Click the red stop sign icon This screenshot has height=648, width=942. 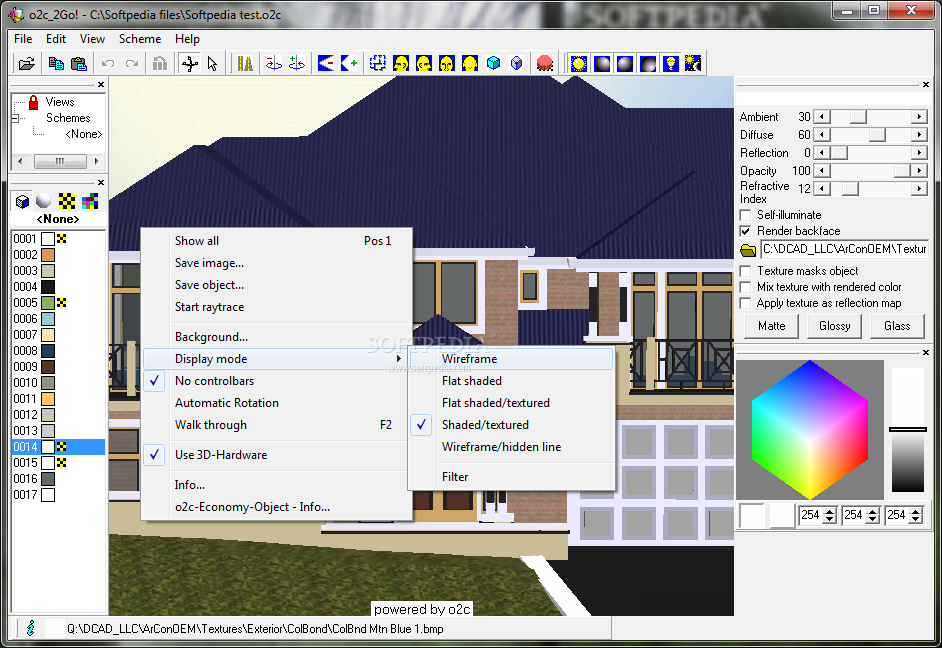pos(545,63)
